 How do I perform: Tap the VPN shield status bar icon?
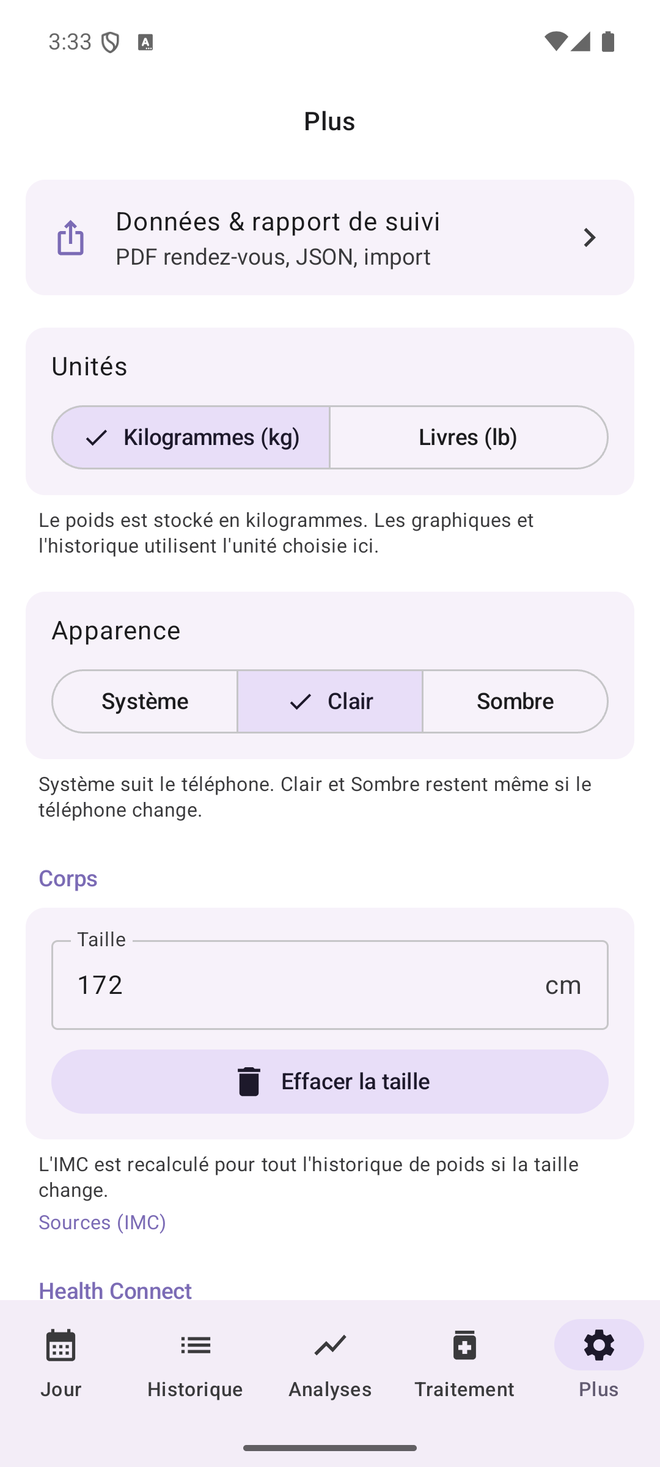pyautogui.click(x=110, y=42)
